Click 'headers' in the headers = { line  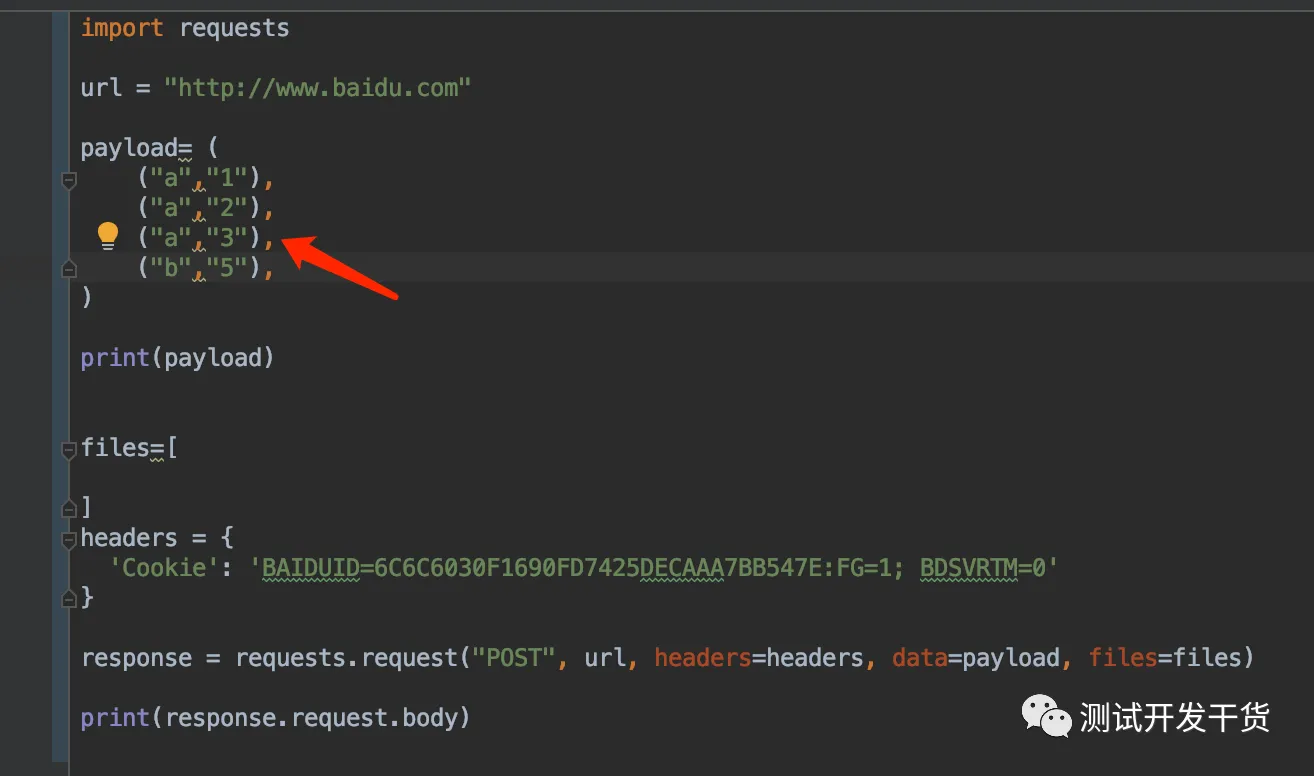(x=129, y=538)
